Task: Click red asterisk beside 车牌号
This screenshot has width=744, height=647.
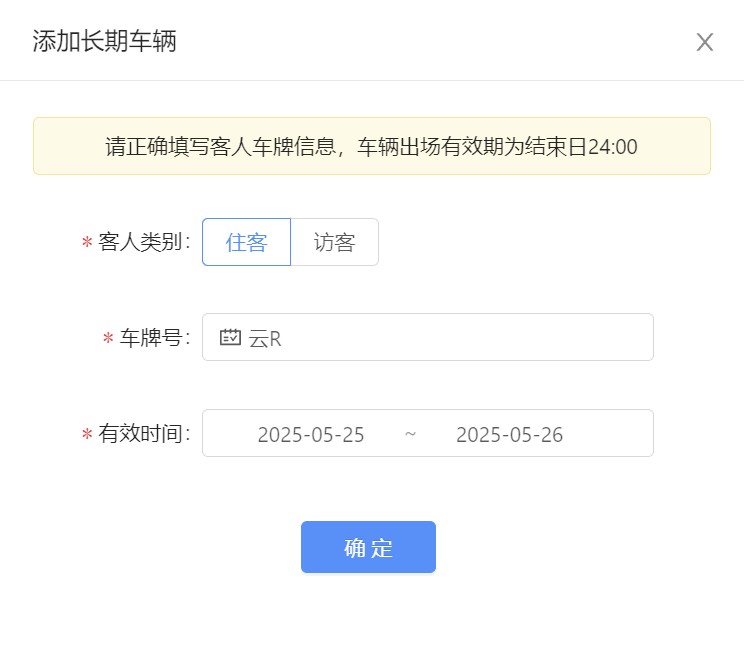Action: click(108, 338)
